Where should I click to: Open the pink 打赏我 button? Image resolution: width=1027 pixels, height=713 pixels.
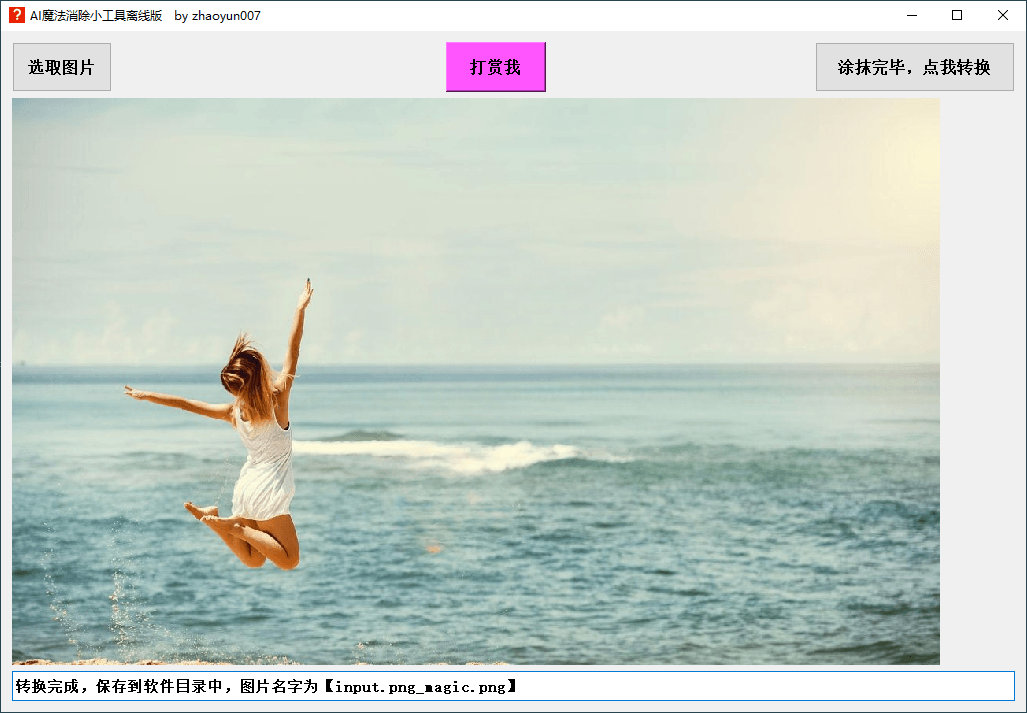[496, 67]
